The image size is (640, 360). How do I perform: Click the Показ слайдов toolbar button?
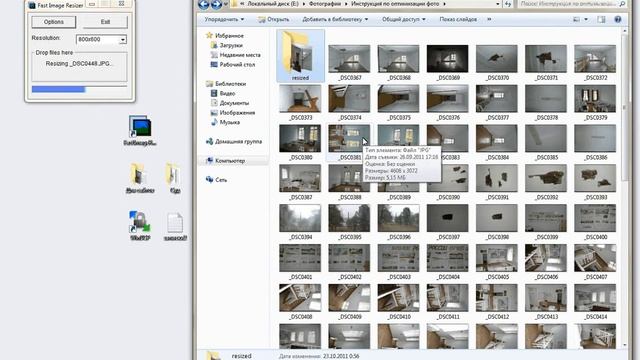point(458,19)
